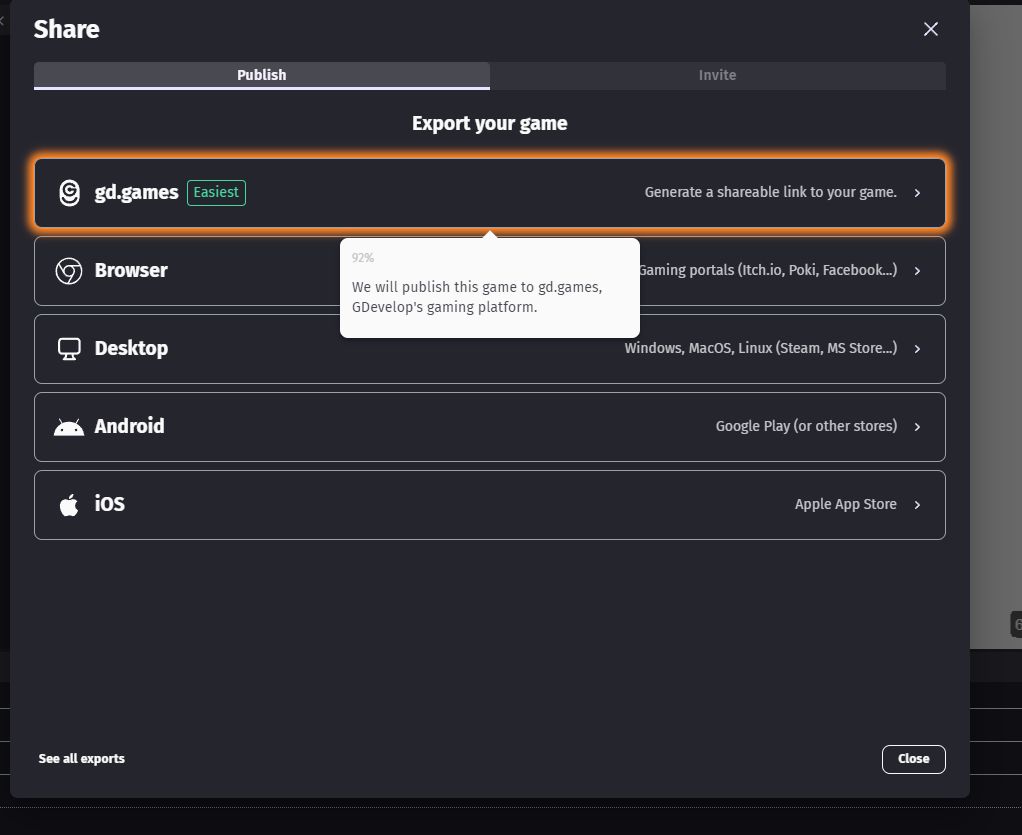The image size is (1022, 835).
Task: Click the Easiest badge next to gd.games
Action: [216, 192]
